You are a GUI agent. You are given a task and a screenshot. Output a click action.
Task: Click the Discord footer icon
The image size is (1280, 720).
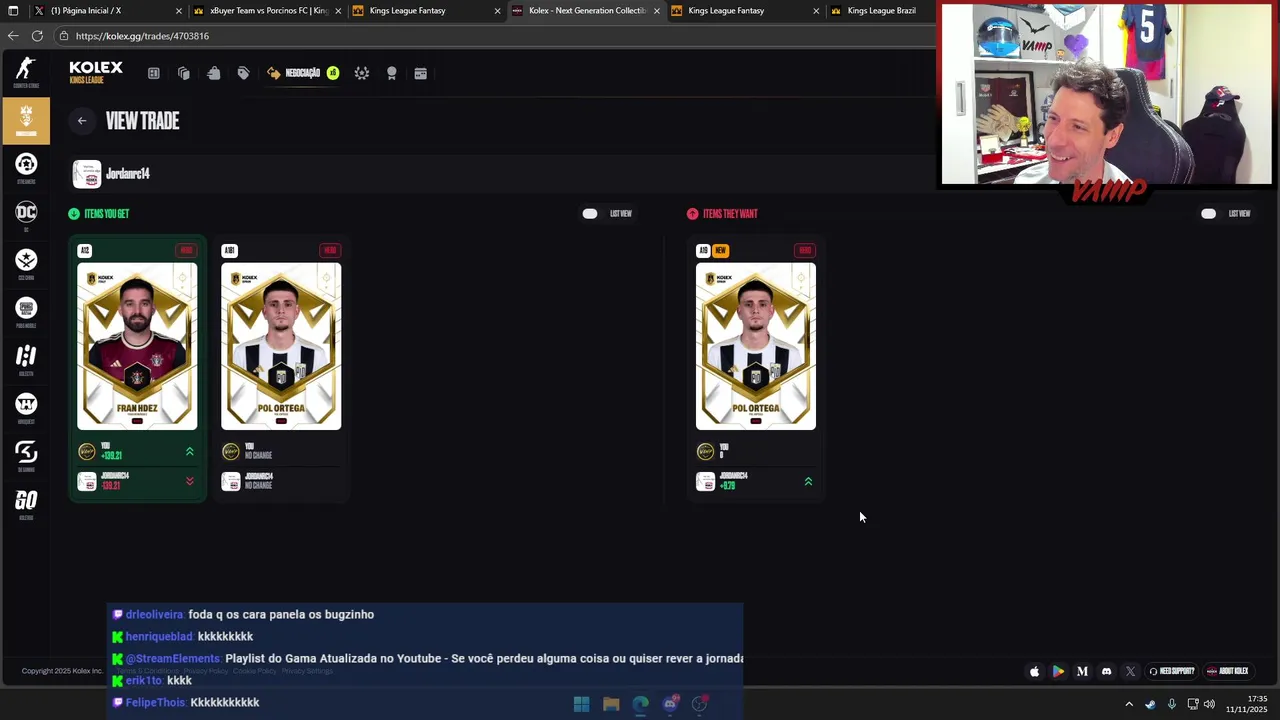click(x=1106, y=672)
